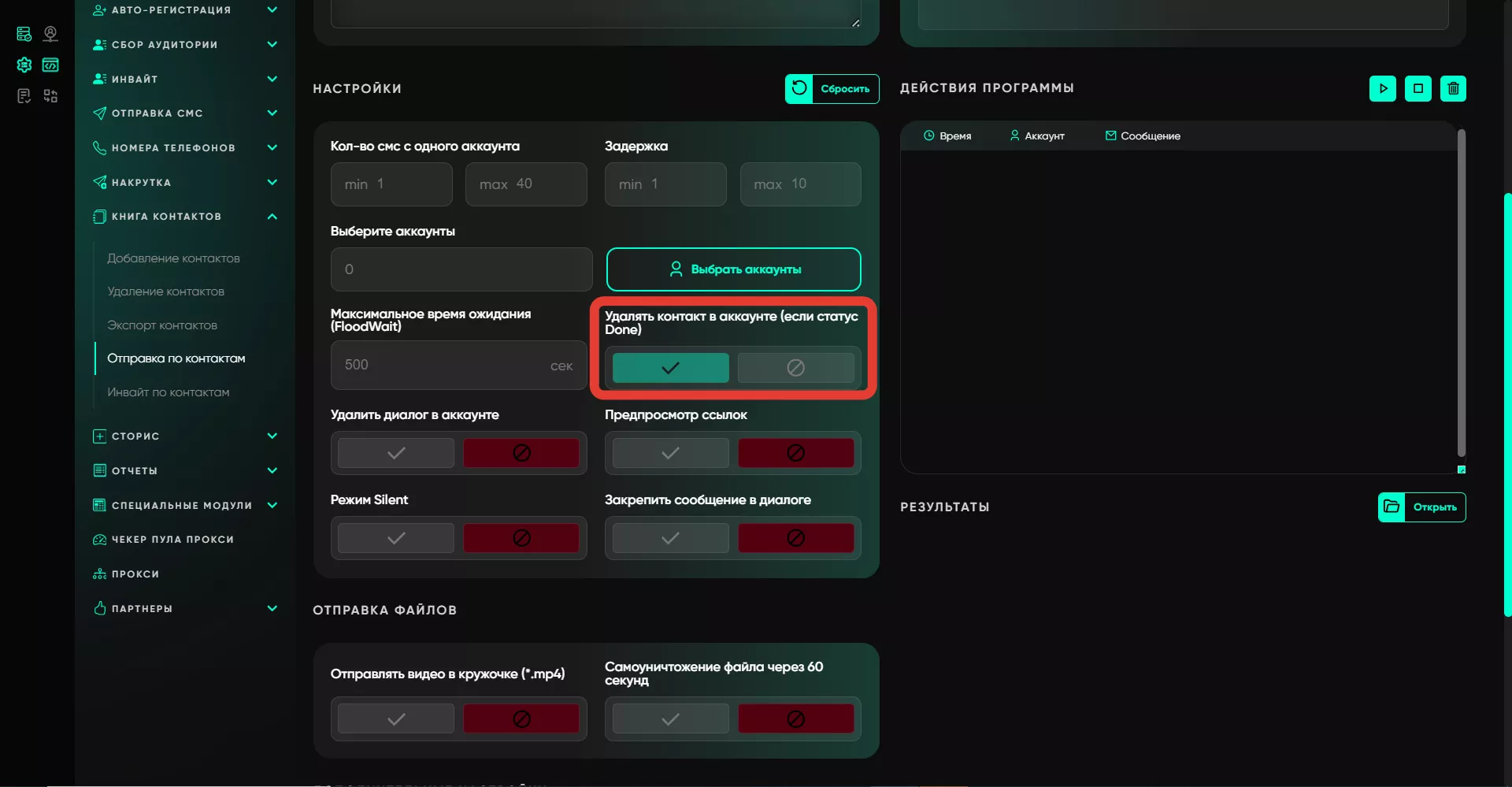
Task: Expand the Партнеры chevron
Action: coord(272,608)
